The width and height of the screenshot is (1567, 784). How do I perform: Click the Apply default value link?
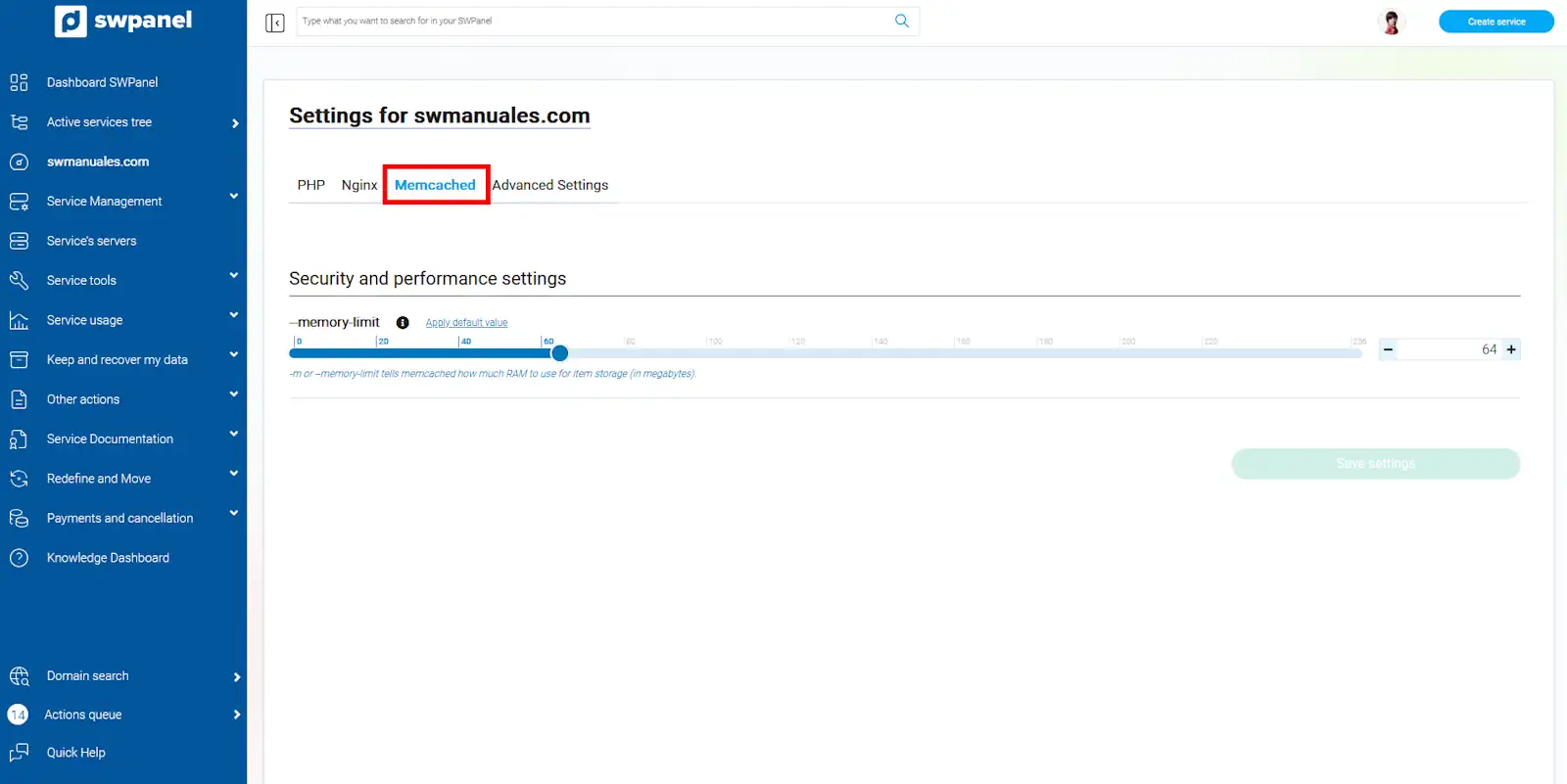click(466, 323)
